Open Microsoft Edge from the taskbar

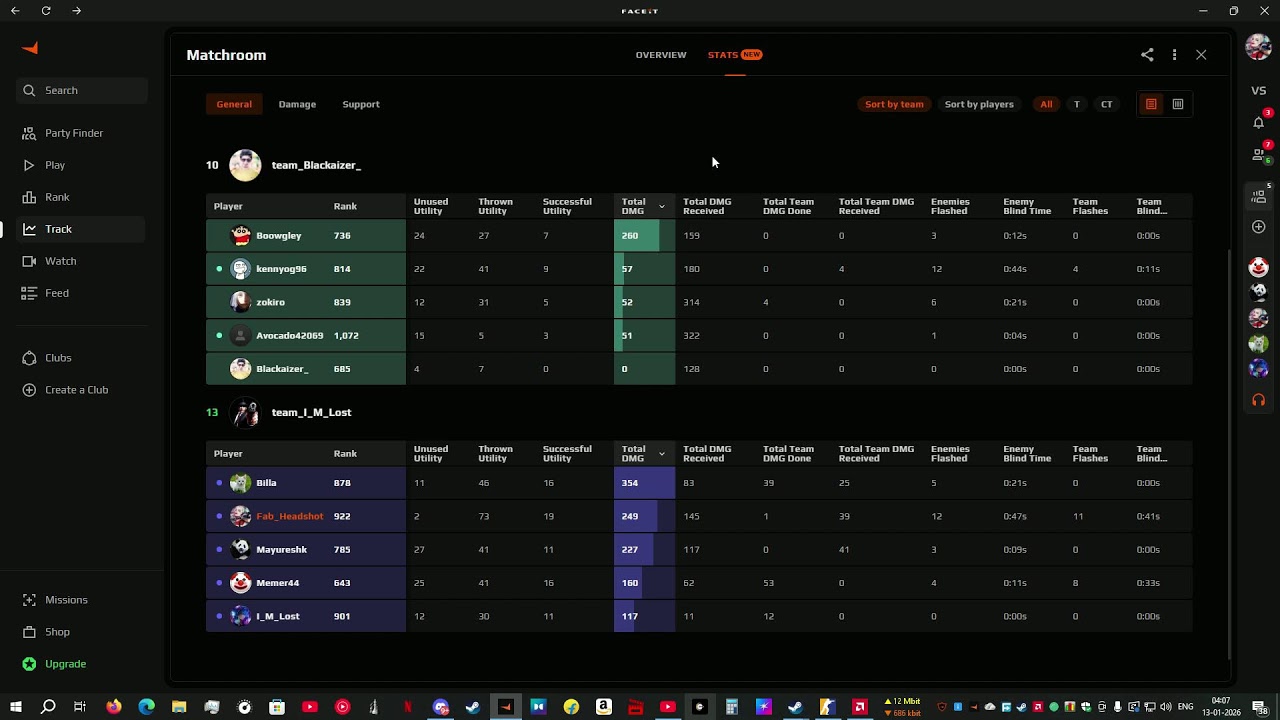pos(147,707)
